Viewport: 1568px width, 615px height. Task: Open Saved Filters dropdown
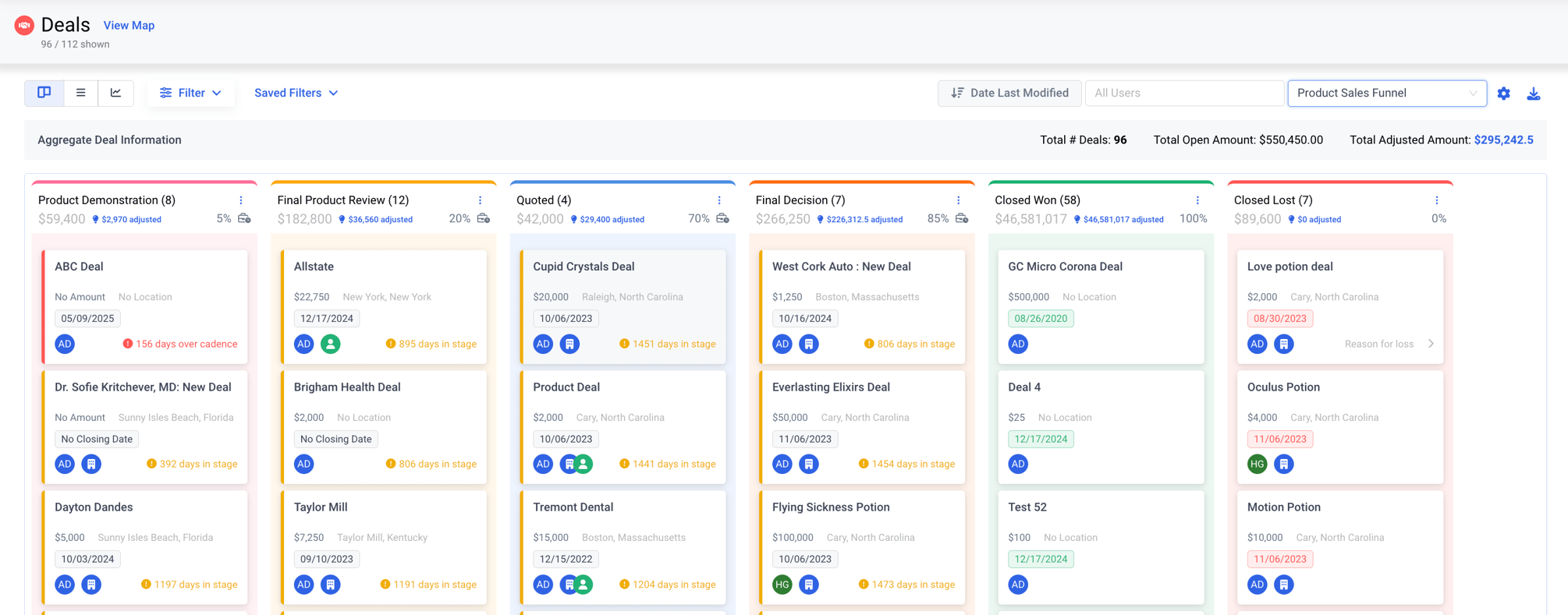(296, 93)
